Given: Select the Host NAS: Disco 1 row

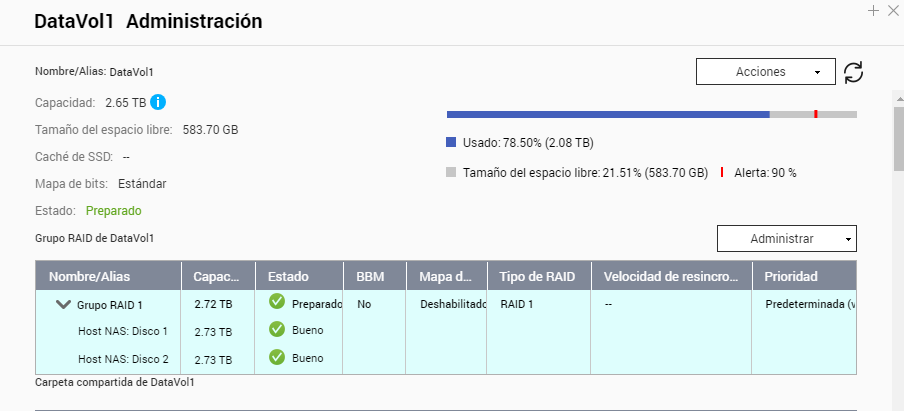Looking at the screenshot, I should click(x=123, y=331).
